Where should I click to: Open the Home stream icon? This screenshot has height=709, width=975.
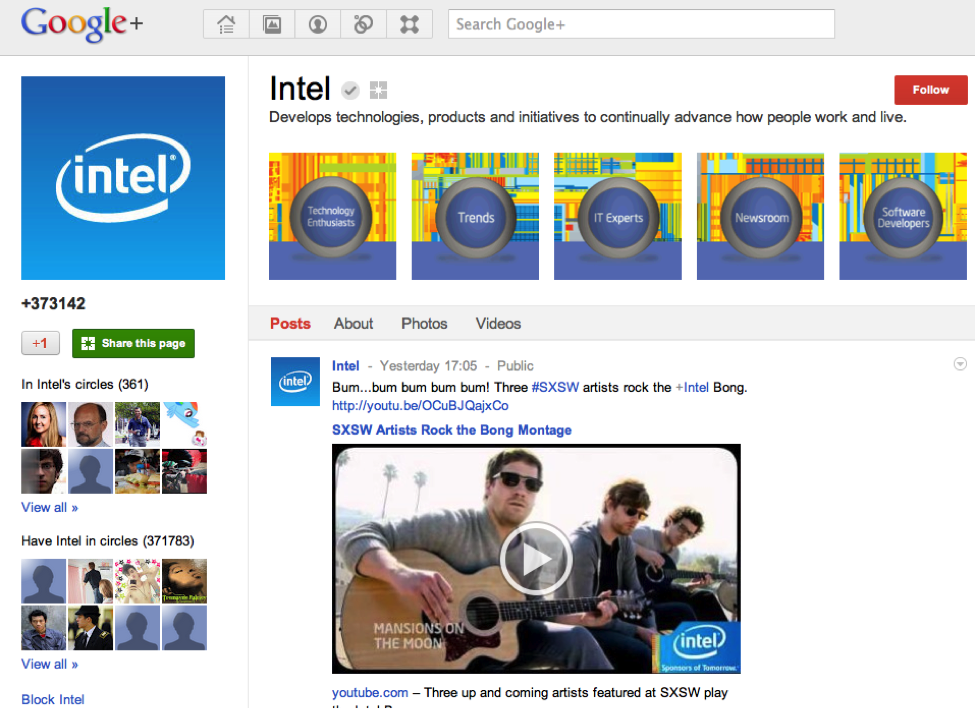[x=226, y=25]
